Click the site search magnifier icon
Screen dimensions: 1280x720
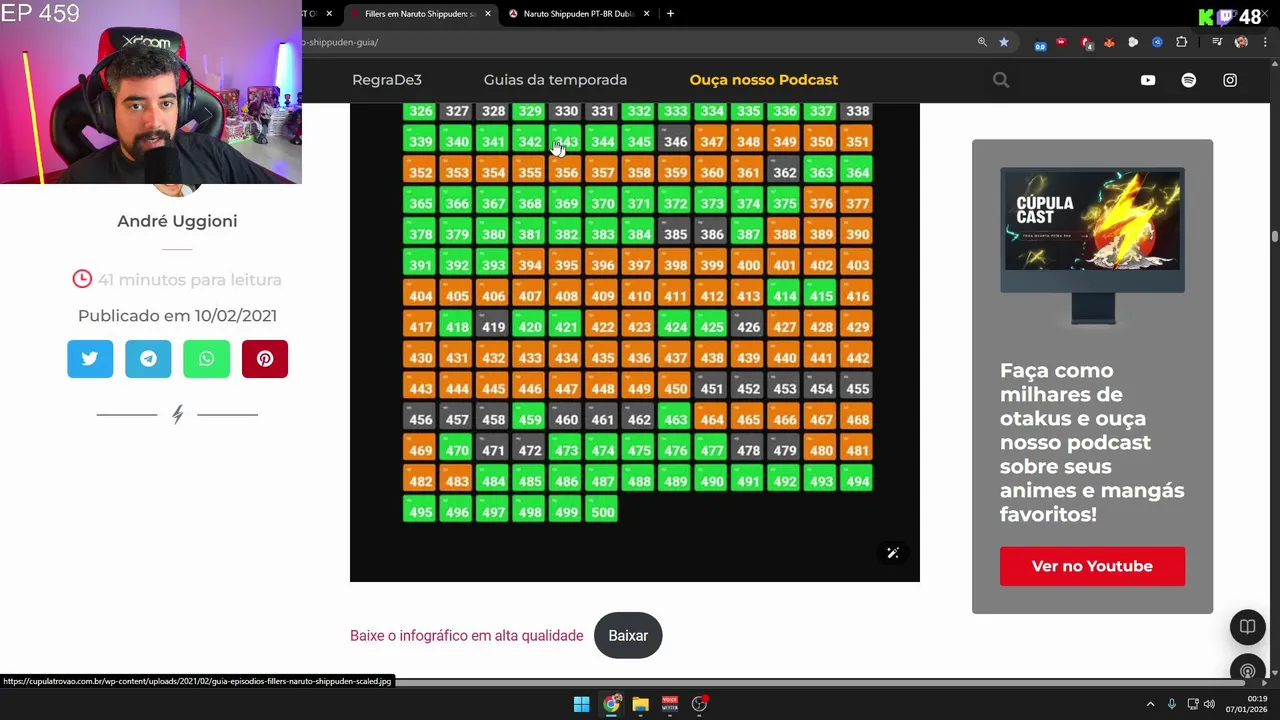coord(1001,80)
